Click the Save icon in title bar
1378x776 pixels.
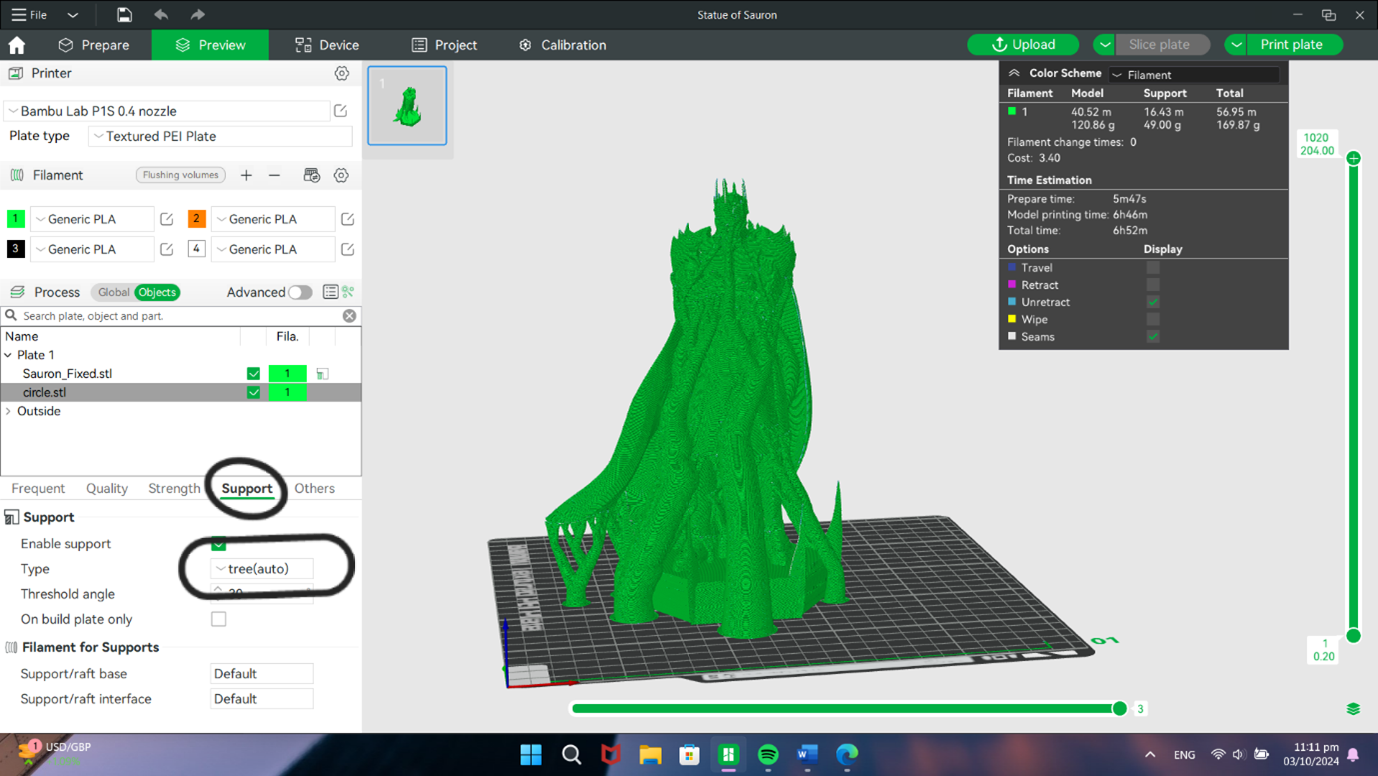pyautogui.click(x=124, y=15)
